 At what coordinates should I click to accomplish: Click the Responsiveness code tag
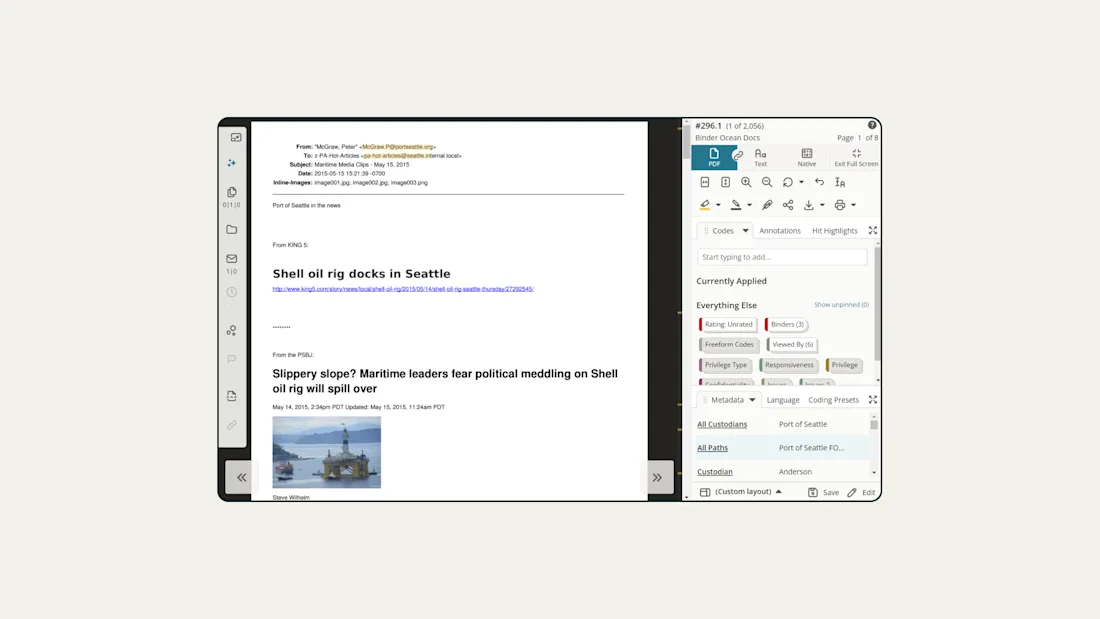click(789, 365)
